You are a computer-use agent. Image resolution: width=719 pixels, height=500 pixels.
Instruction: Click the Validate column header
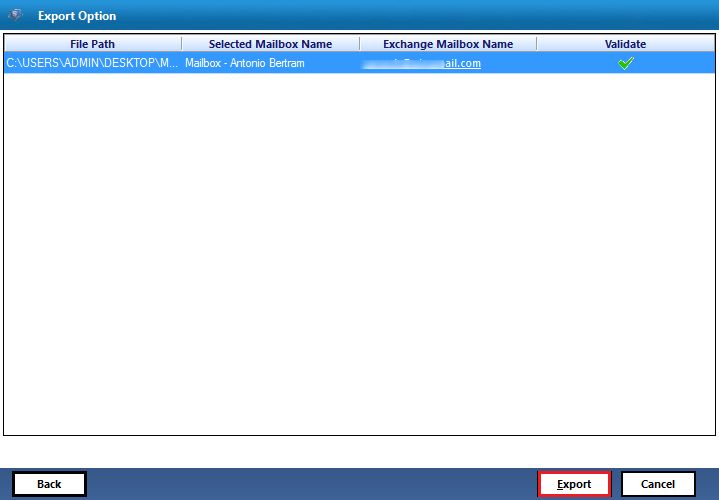tap(625, 44)
